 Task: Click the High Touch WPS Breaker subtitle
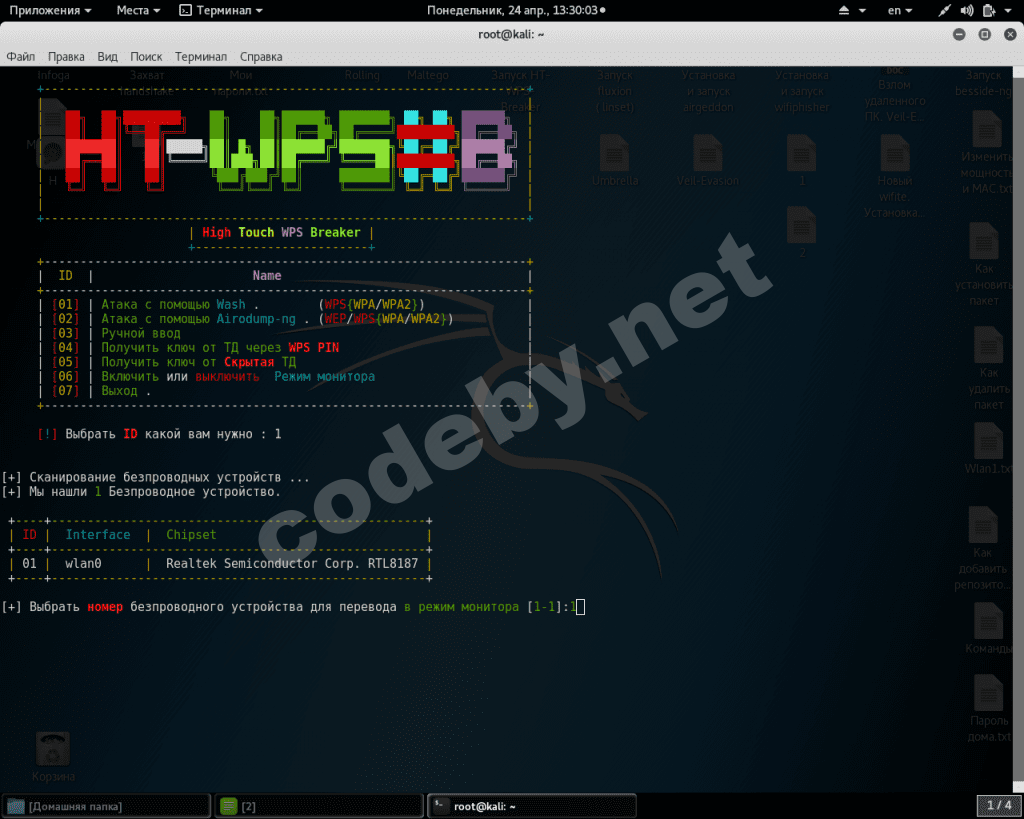point(281,233)
